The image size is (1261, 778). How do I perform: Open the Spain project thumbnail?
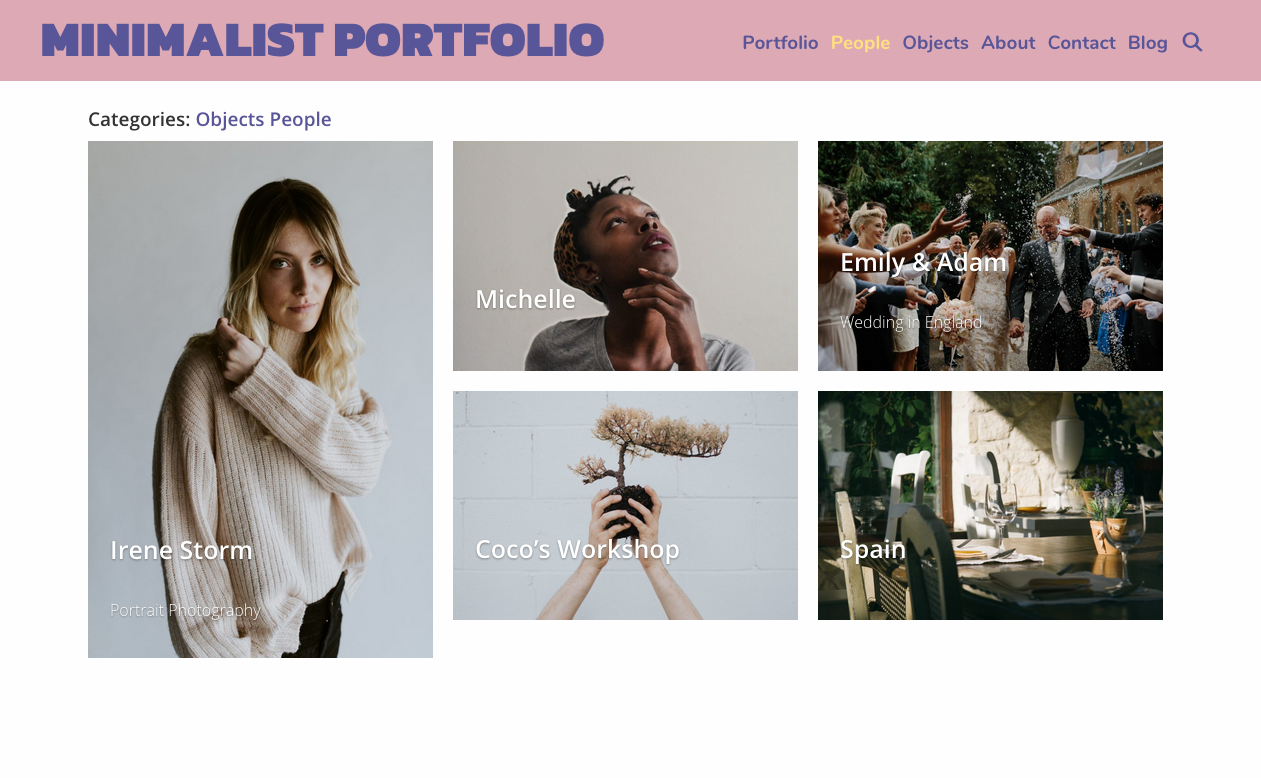(990, 505)
